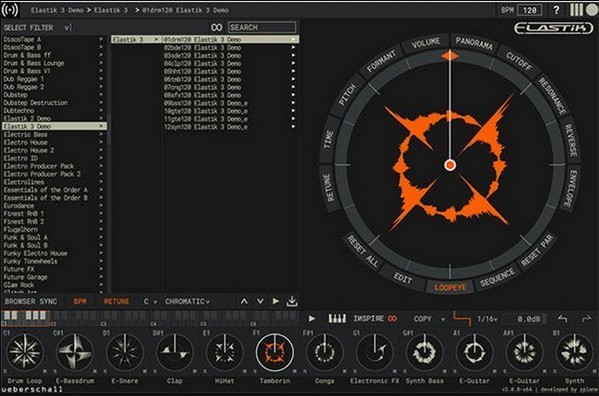Open help with the question mark icon
The image size is (599, 396).
click(556, 10)
